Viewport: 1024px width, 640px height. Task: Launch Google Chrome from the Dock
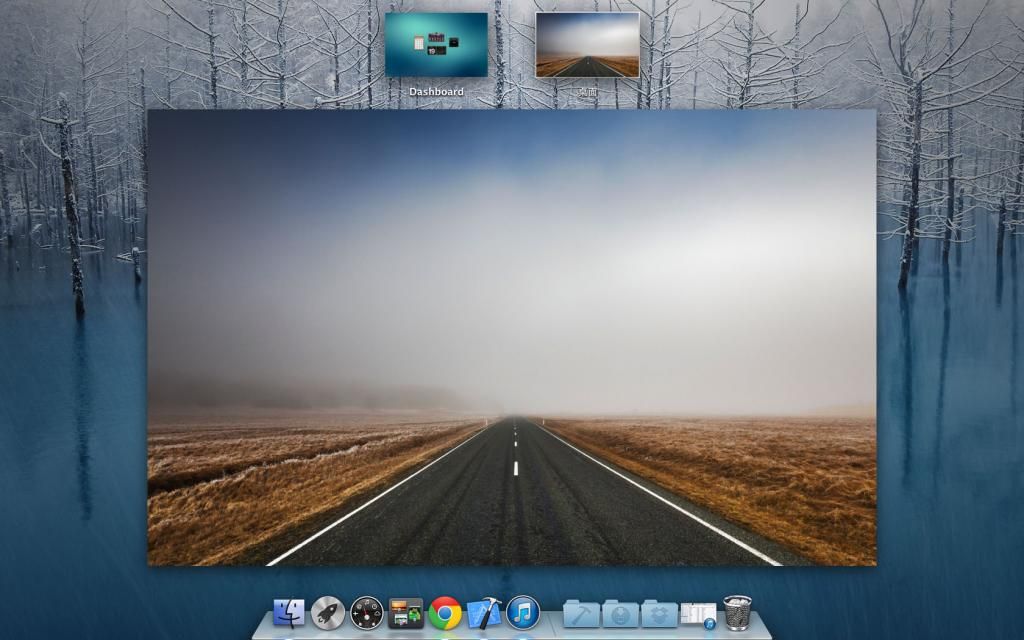[x=445, y=612]
